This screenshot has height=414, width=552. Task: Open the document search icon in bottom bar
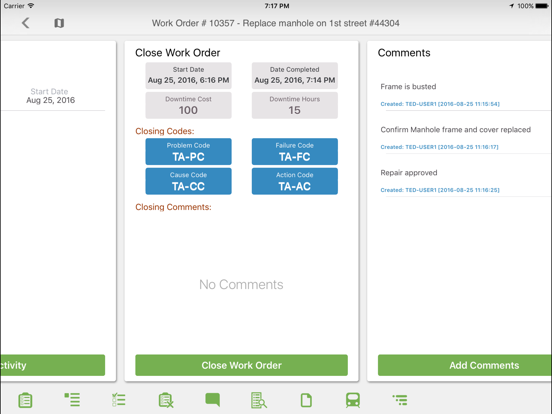pos(259,400)
